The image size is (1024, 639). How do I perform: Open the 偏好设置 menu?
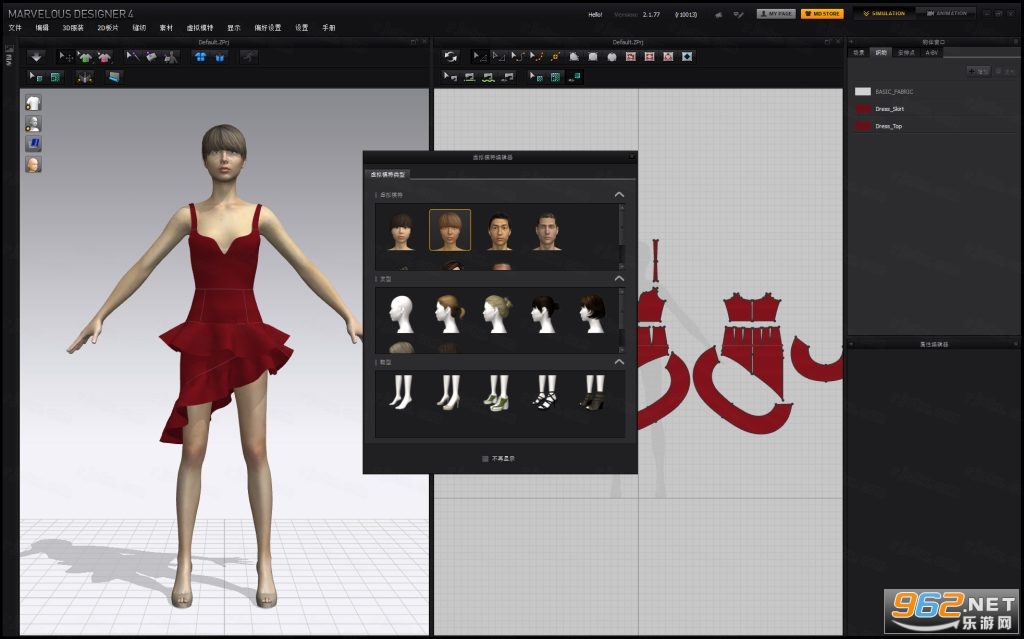(x=268, y=28)
